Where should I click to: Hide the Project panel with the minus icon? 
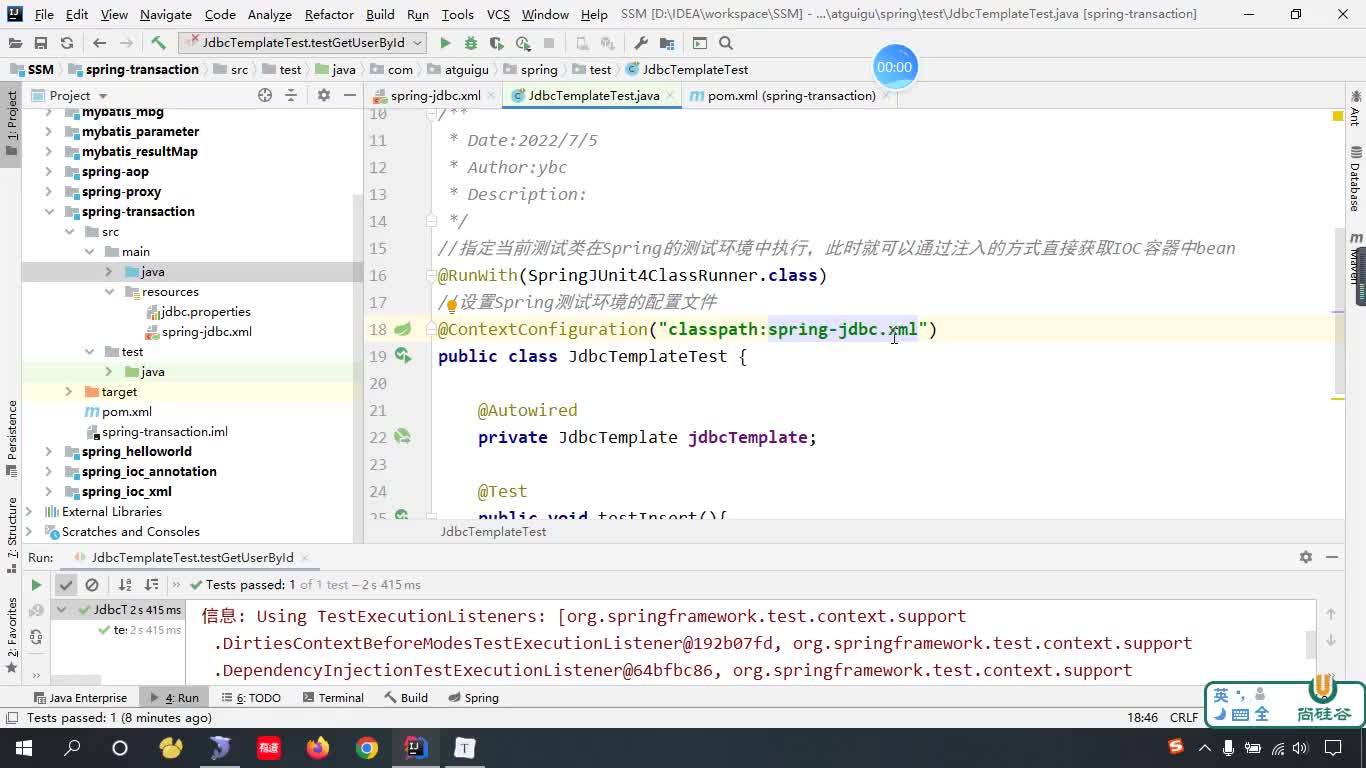coord(349,95)
